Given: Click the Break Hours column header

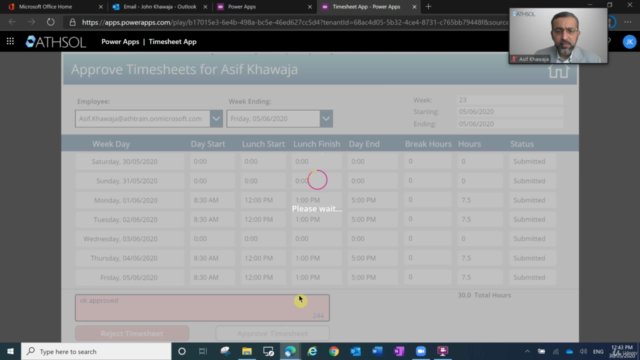Looking at the screenshot, I should tap(428, 144).
